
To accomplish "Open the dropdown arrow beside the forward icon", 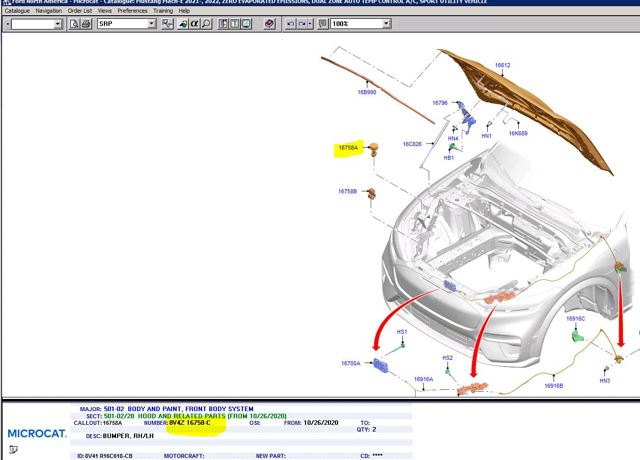I will (310, 24).
